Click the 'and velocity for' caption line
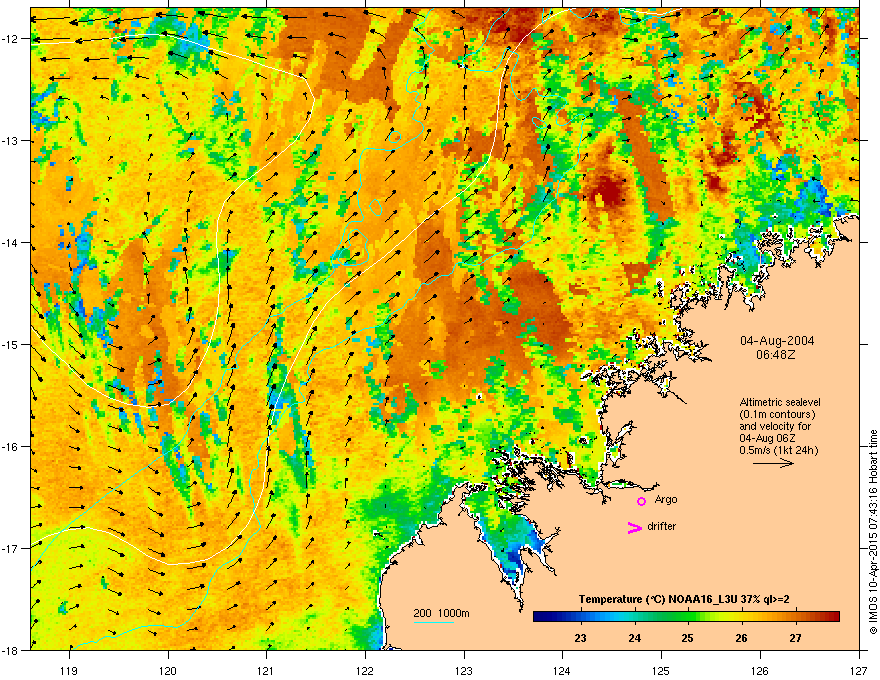The height and width of the screenshot is (680, 880). pos(775,426)
